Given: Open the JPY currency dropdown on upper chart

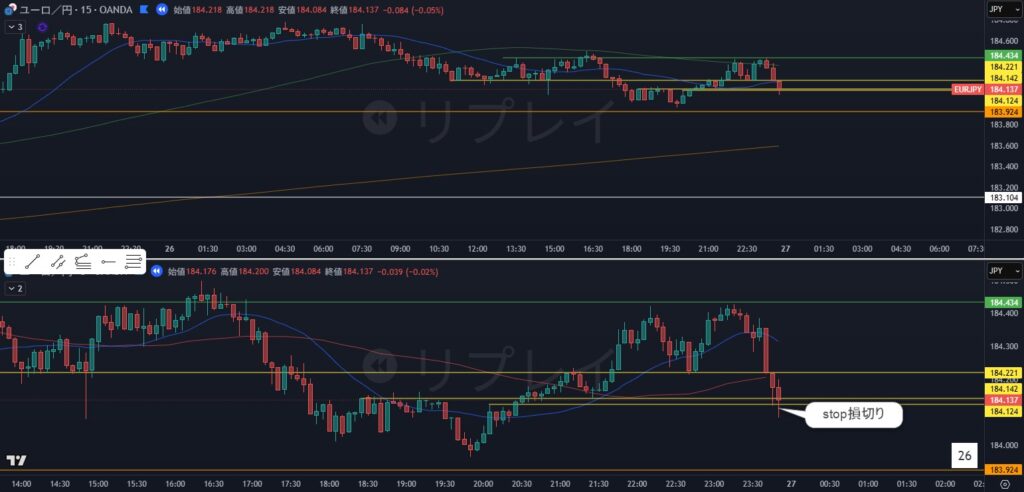Looking at the screenshot, I should pyautogui.click(x=1004, y=9).
